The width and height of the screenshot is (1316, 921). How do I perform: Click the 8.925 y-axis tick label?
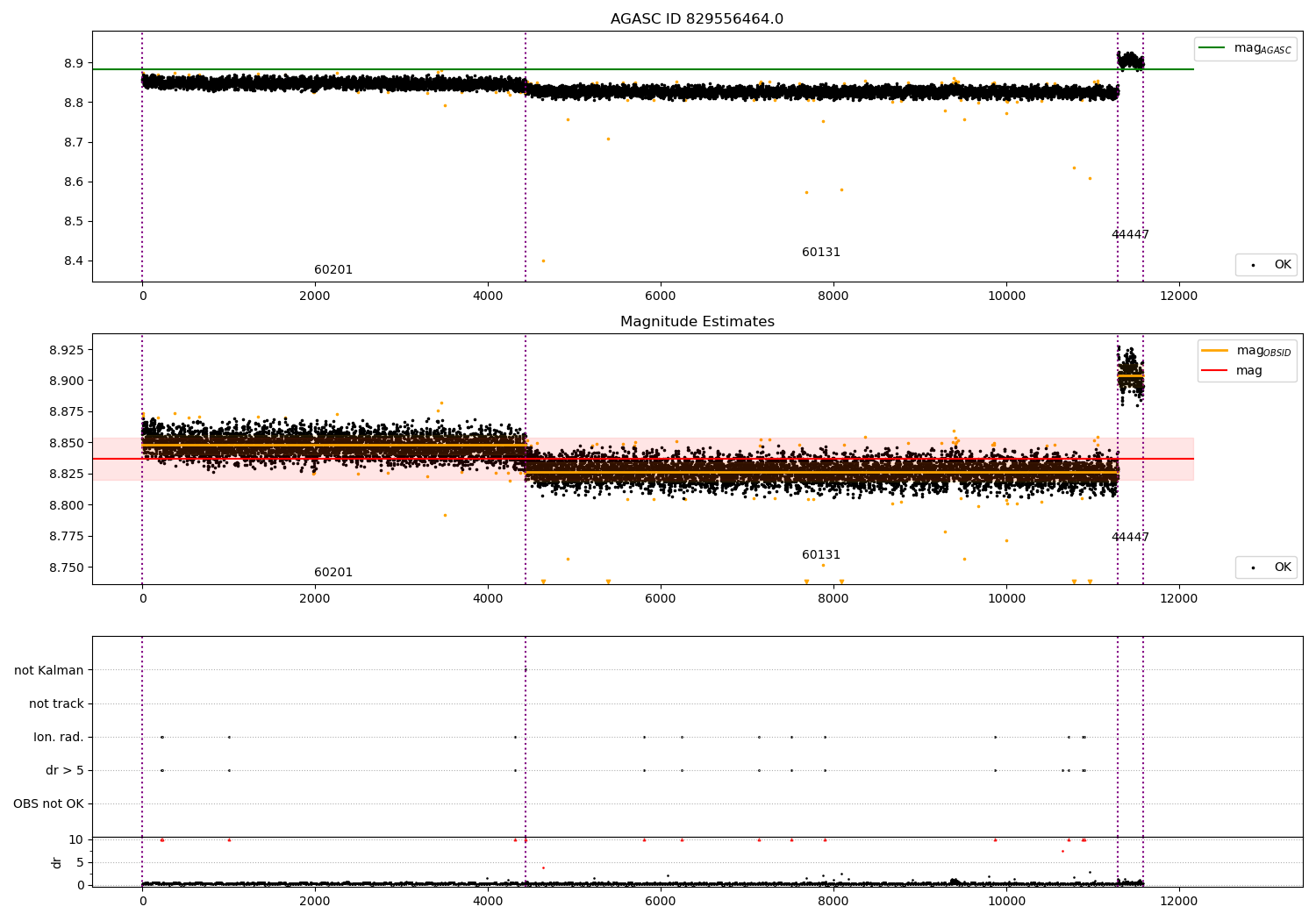tap(67, 350)
